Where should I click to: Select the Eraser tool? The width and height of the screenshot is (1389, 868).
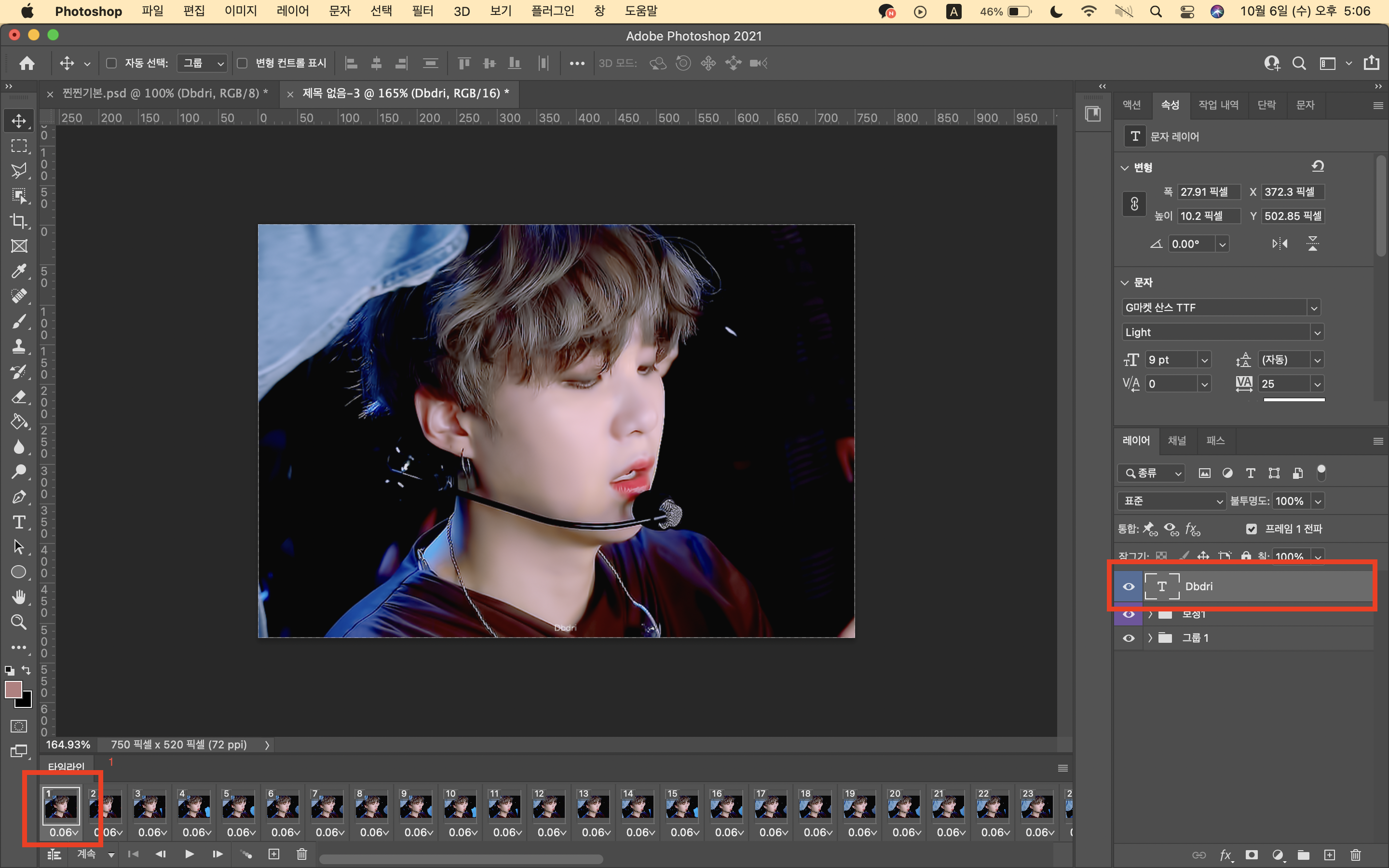(x=19, y=397)
